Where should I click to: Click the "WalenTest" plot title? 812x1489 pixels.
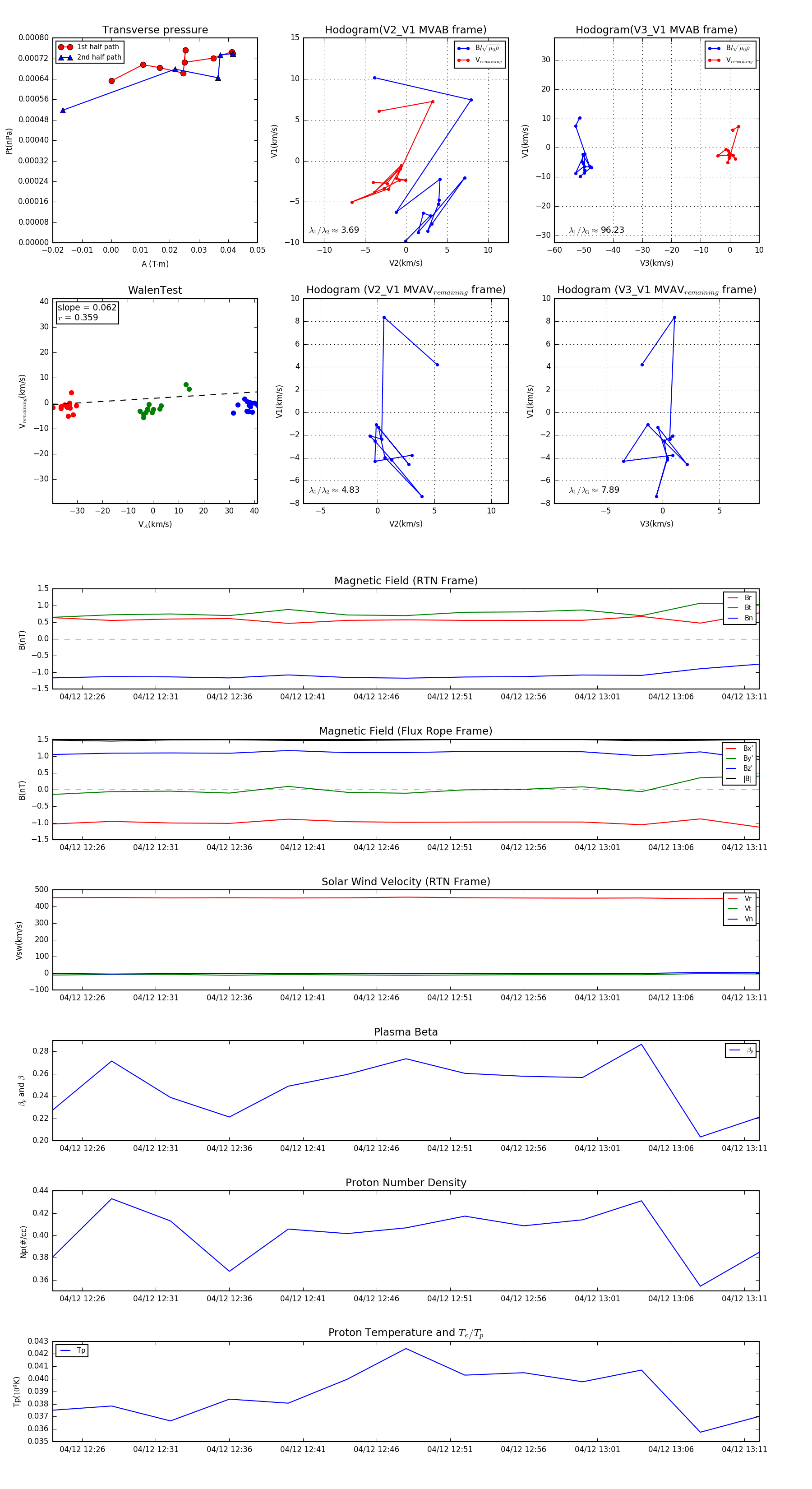tap(155, 290)
